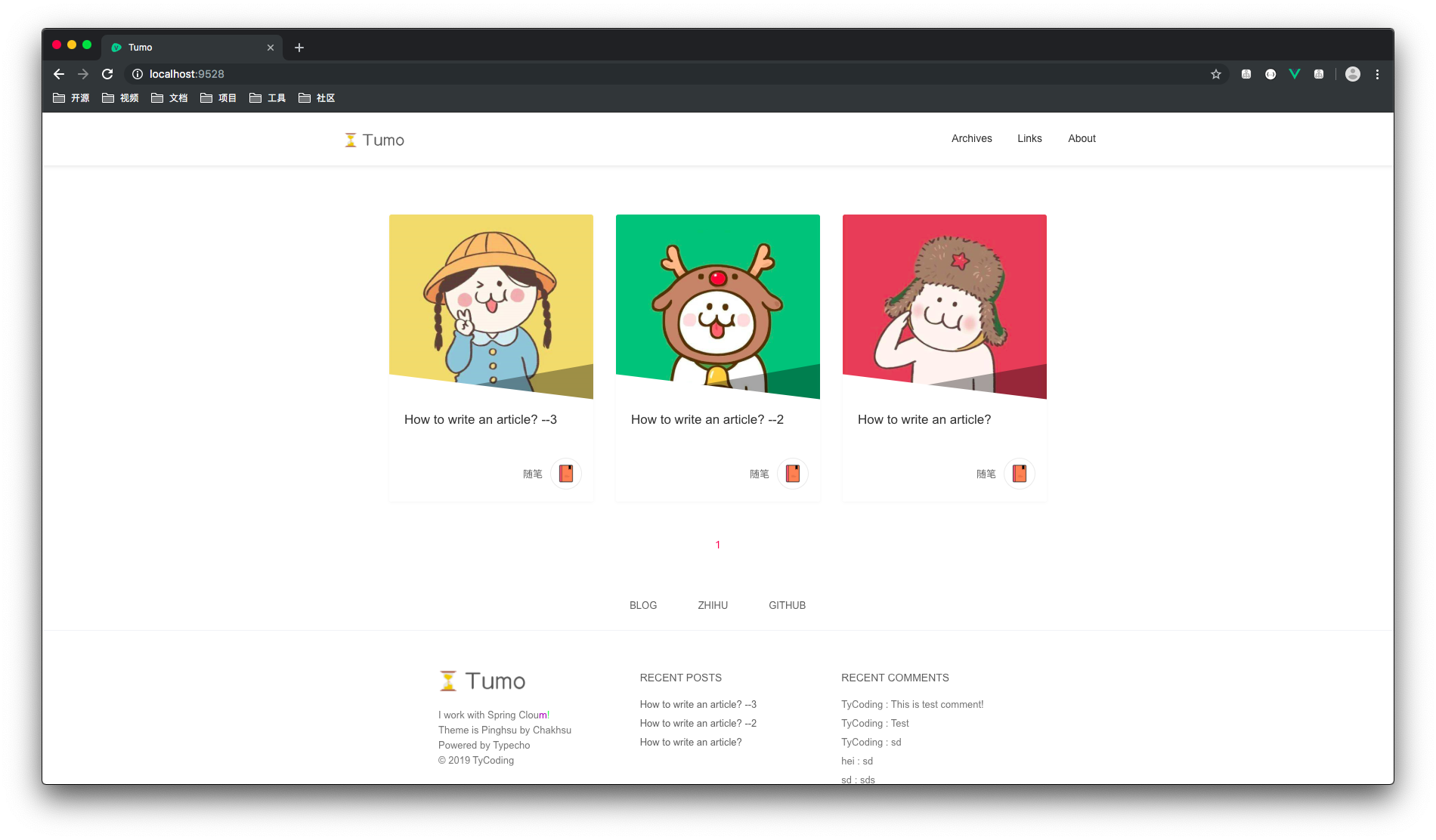Open the 文档 bookmarks folder
Image resolution: width=1436 pixels, height=840 pixels.
tap(169, 98)
